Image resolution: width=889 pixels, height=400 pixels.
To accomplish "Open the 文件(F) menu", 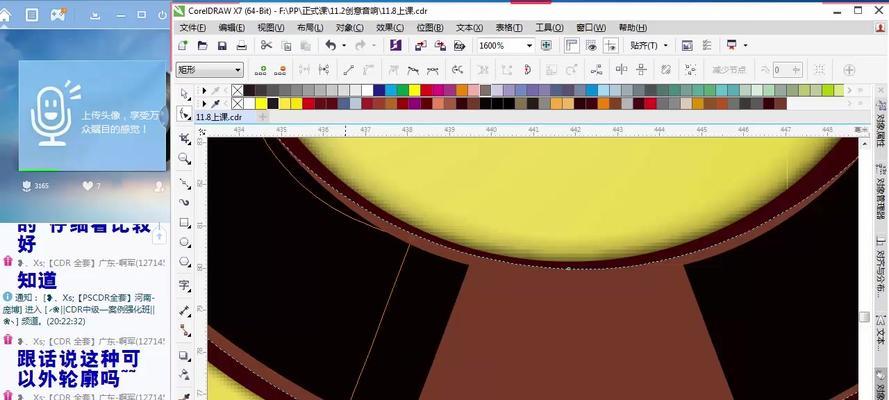I will 193,28.
